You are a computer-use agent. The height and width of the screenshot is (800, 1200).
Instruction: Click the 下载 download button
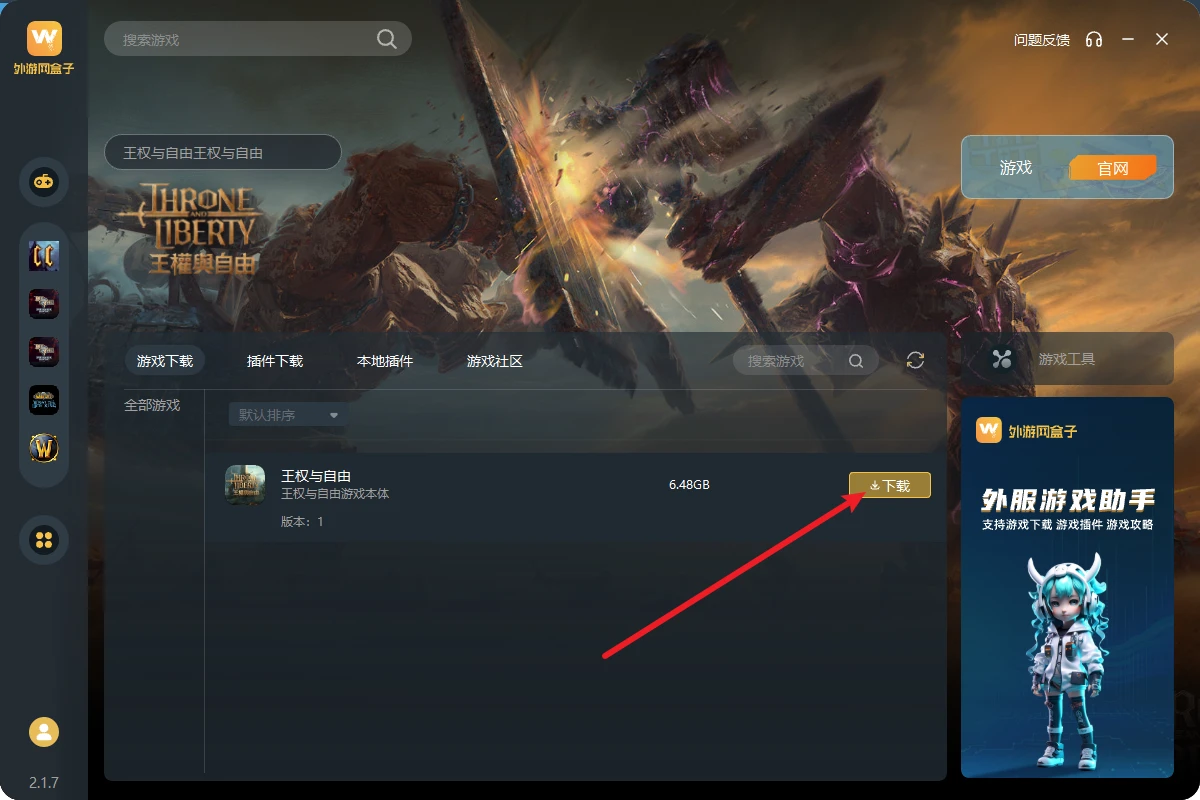(x=890, y=485)
